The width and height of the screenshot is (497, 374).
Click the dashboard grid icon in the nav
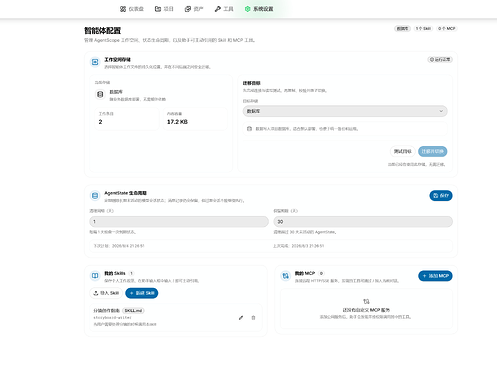pos(123,9)
